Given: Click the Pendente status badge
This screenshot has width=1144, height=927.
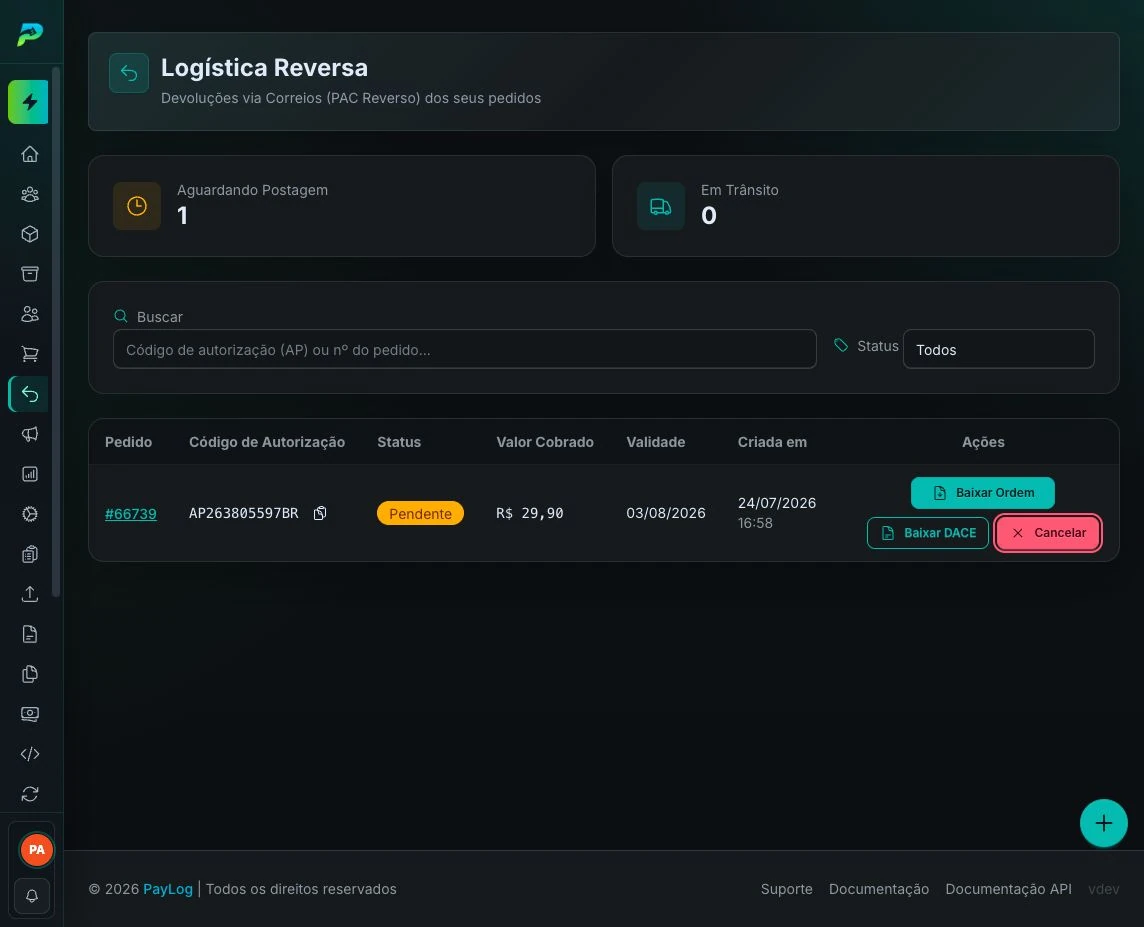Looking at the screenshot, I should (x=420, y=513).
